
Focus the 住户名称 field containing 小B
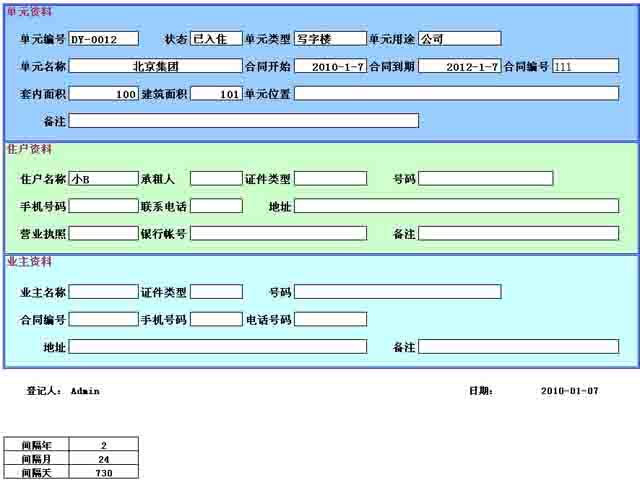tap(103, 179)
